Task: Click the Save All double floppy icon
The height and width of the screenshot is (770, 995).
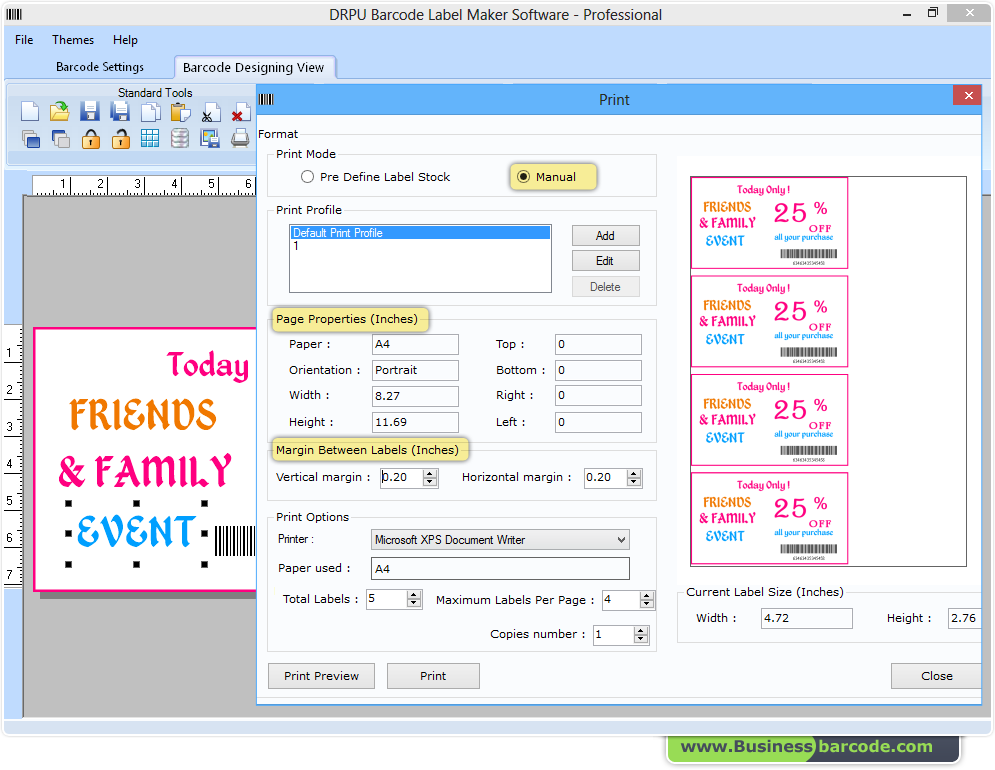Action: pos(120,112)
